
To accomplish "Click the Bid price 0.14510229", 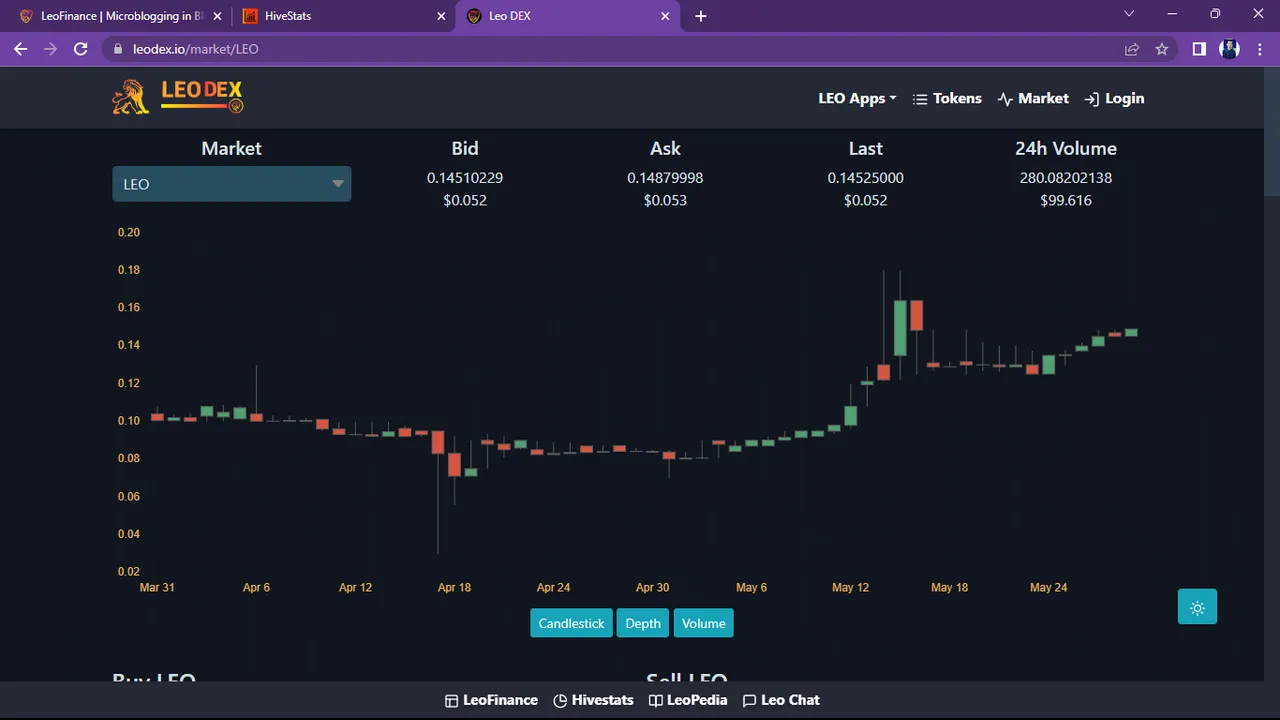I will (465, 178).
